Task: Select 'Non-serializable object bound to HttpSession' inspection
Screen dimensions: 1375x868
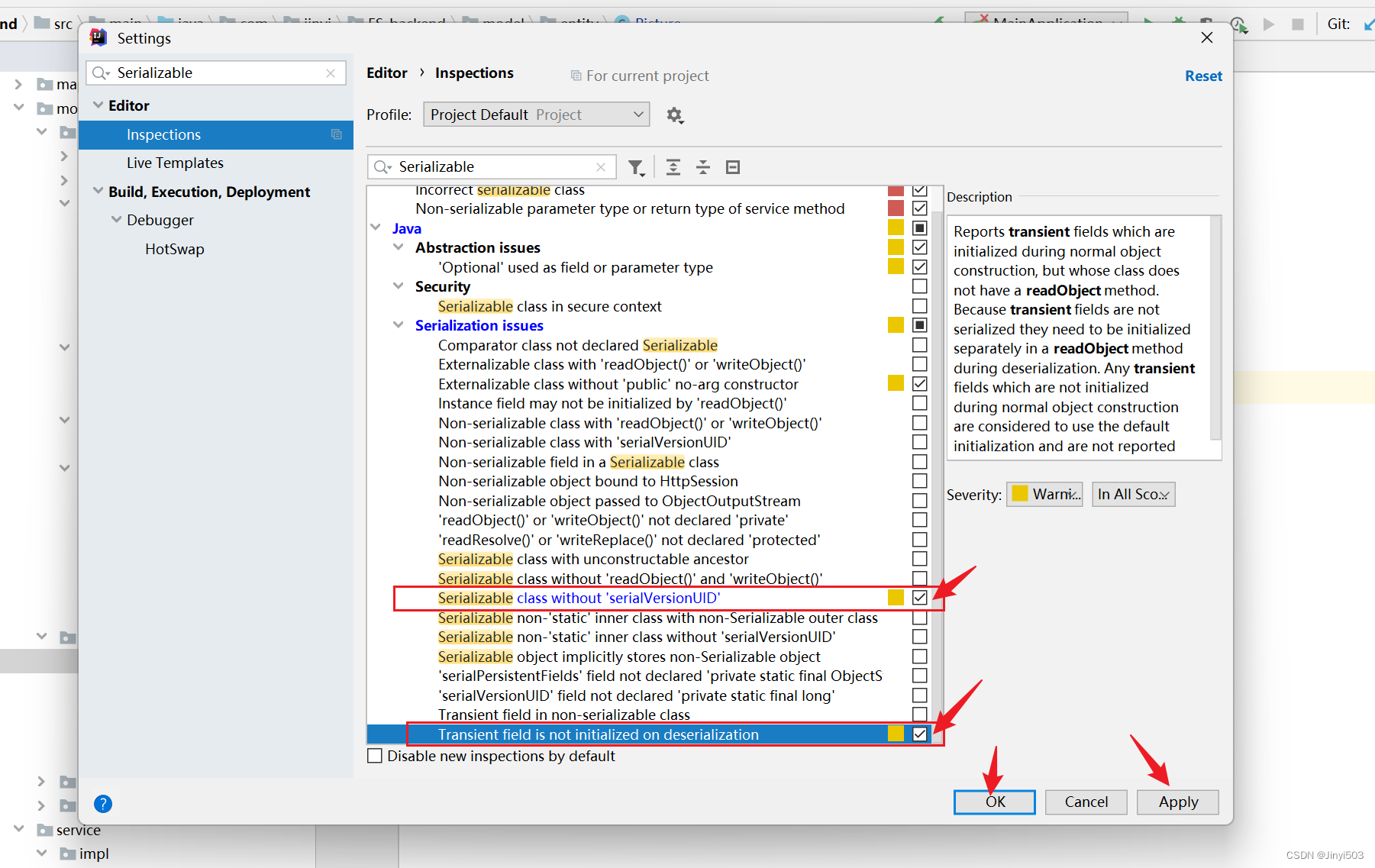Action: click(588, 482)
